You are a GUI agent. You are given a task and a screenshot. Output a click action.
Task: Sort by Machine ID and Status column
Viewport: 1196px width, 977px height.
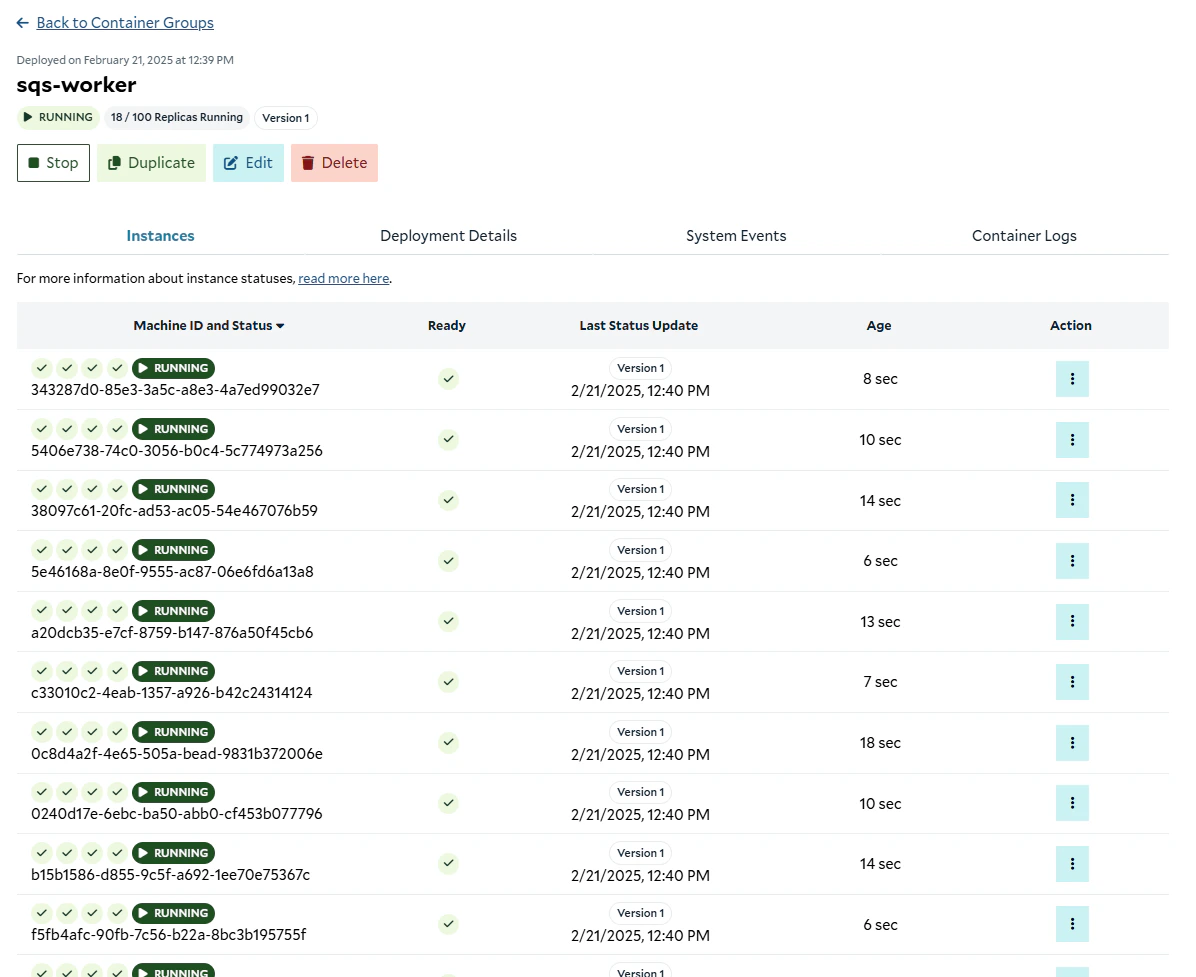[209, 326]
